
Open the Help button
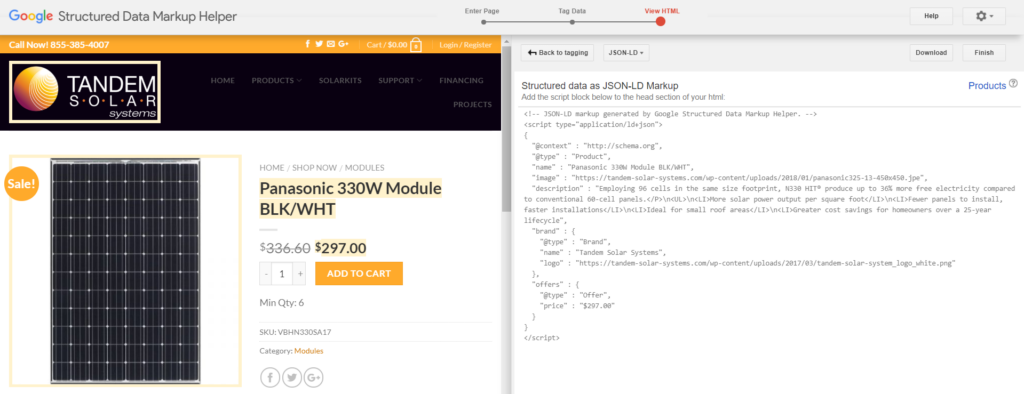[x=931, y=16]
